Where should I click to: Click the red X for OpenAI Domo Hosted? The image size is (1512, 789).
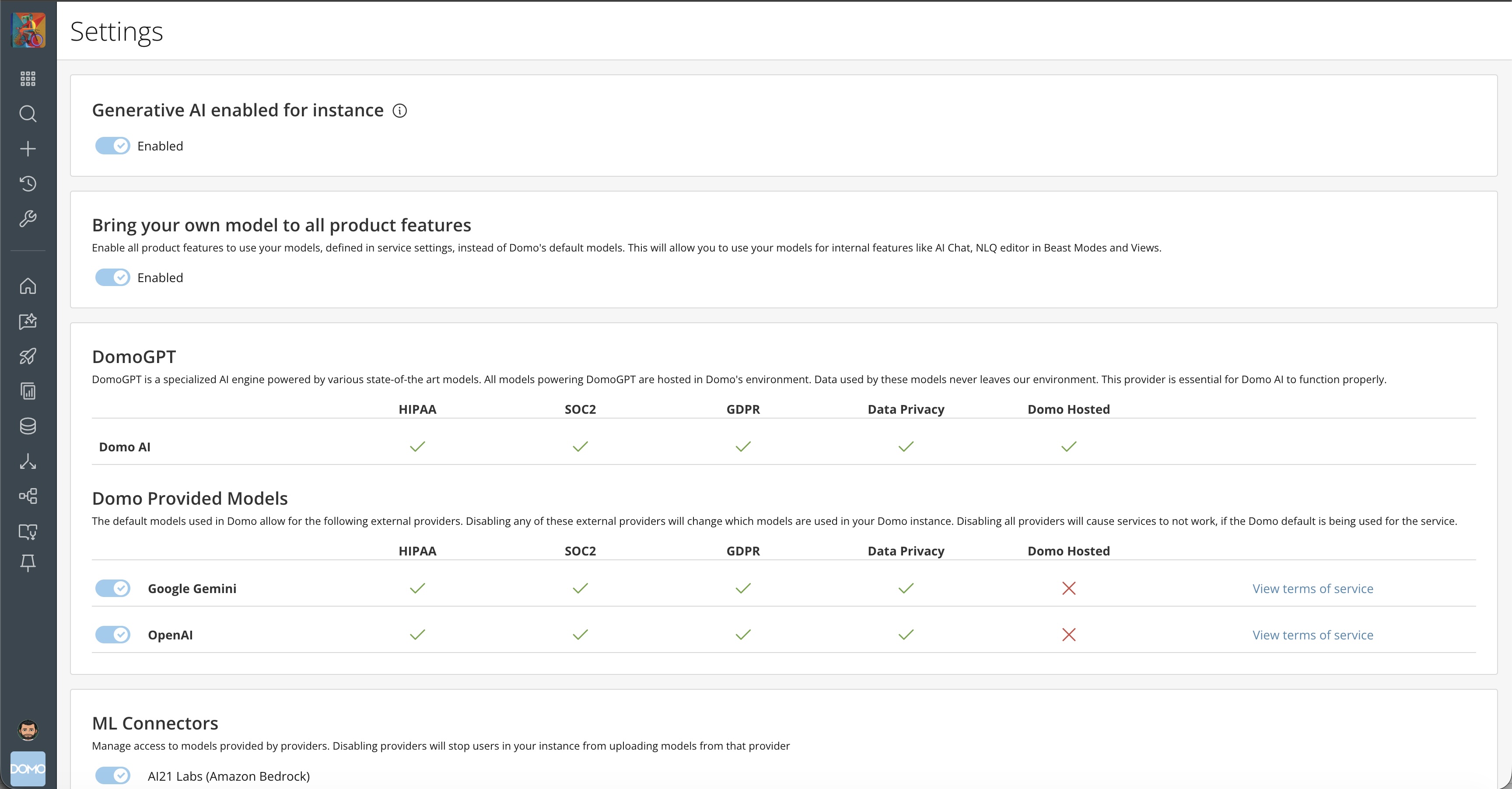[1069, 635]
